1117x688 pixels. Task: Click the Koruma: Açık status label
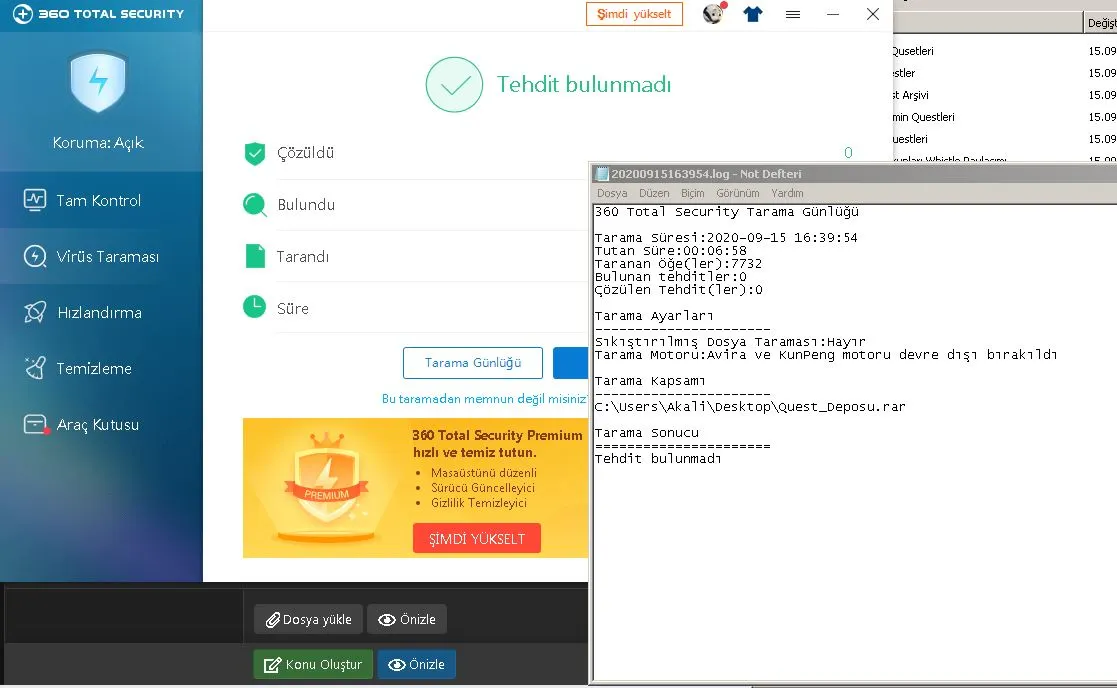point(98,143)
